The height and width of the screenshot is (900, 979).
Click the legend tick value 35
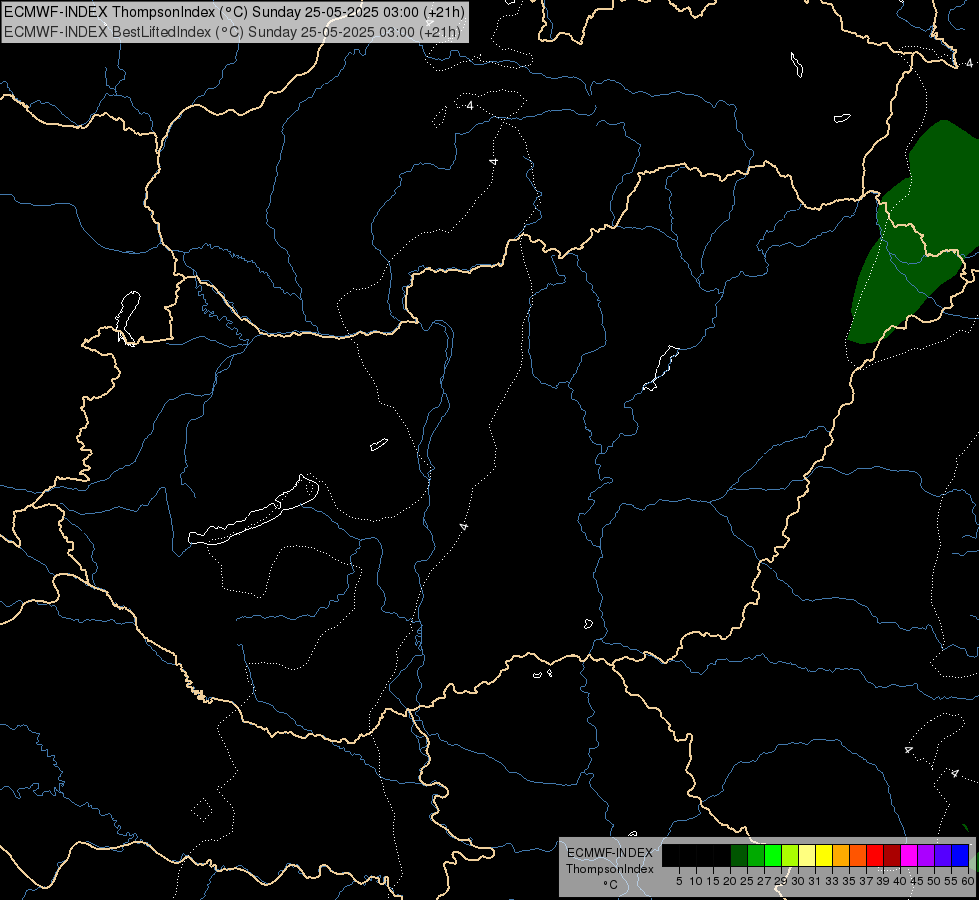pos(849,881)
